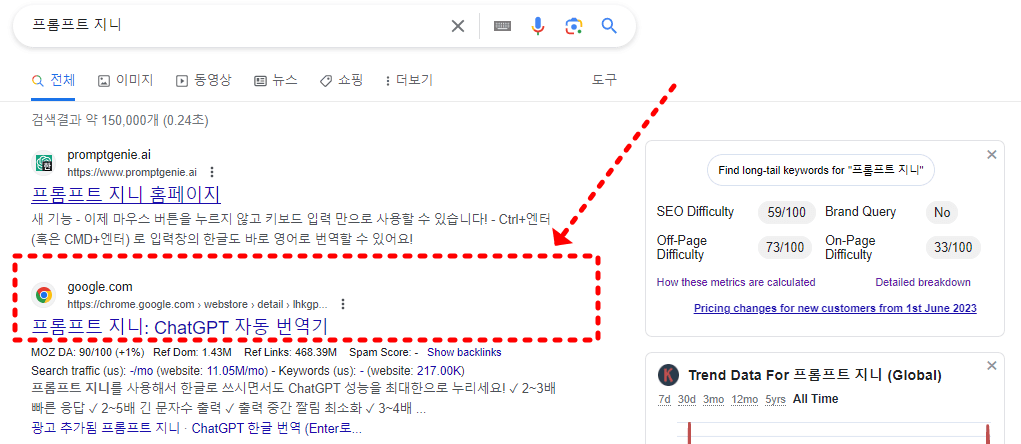
Task: Click Find long-tail keywords button
Action: point(820,171)
